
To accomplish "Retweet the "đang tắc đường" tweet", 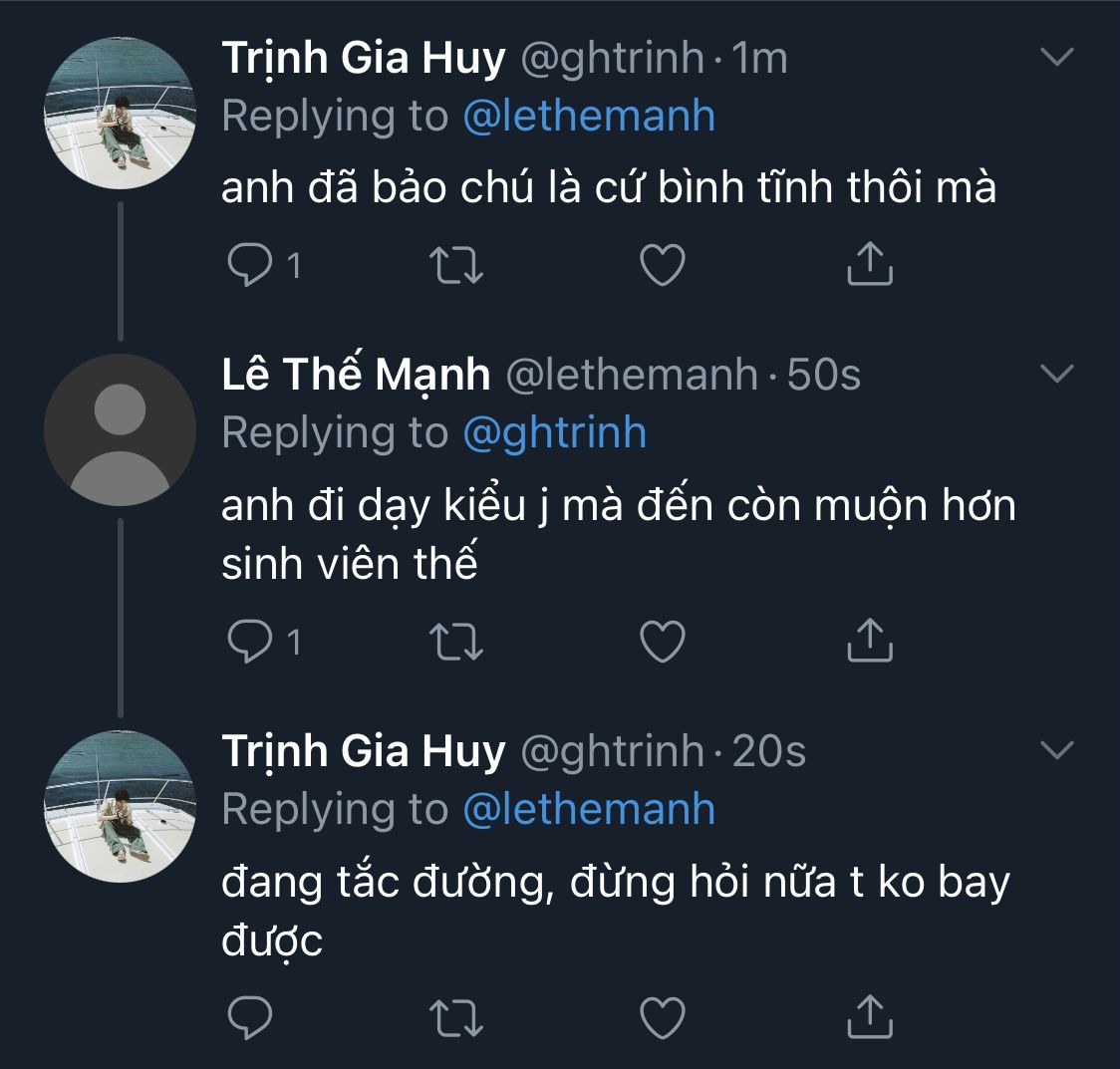I will 455,1017.
